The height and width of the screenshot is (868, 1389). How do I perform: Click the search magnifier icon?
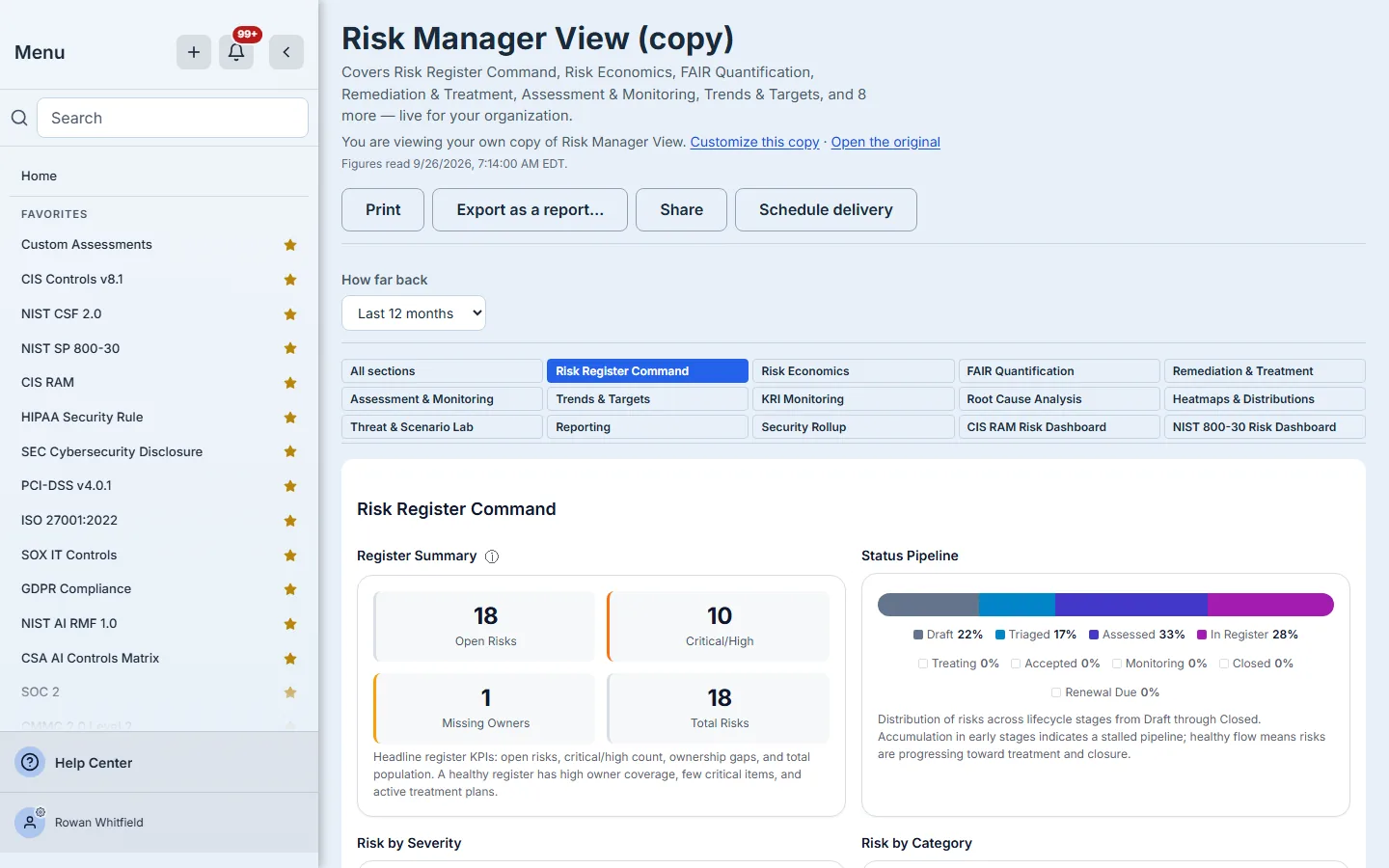coord(19,118)
